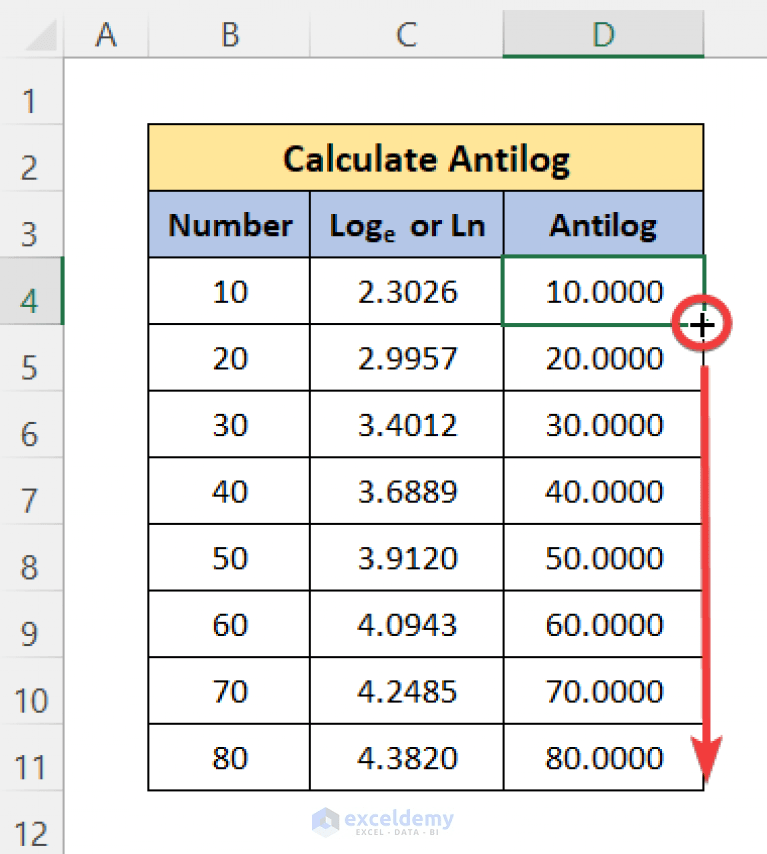Screen dimensions: 767x854
Task: Click the red-circled fill handle plus icon
Action: pyautogui.click(x=702, y=323)
